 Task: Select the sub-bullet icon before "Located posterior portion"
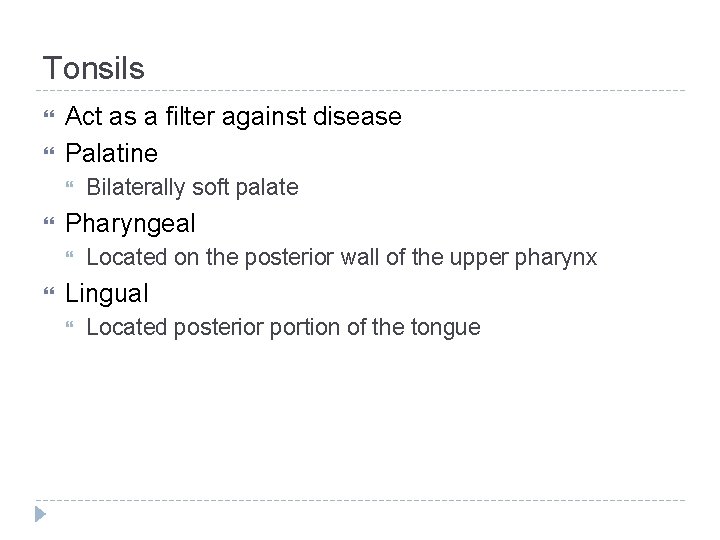coord(69,328)
